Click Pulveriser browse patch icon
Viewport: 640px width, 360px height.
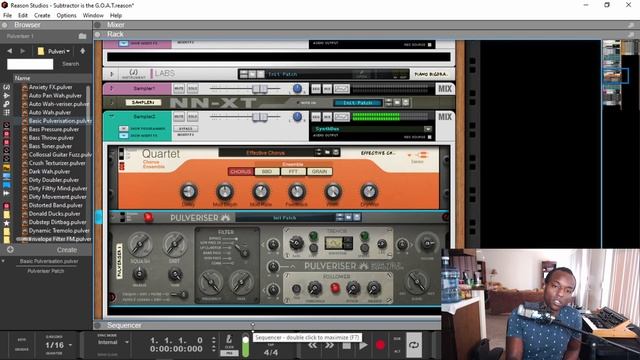click(348, 218)
